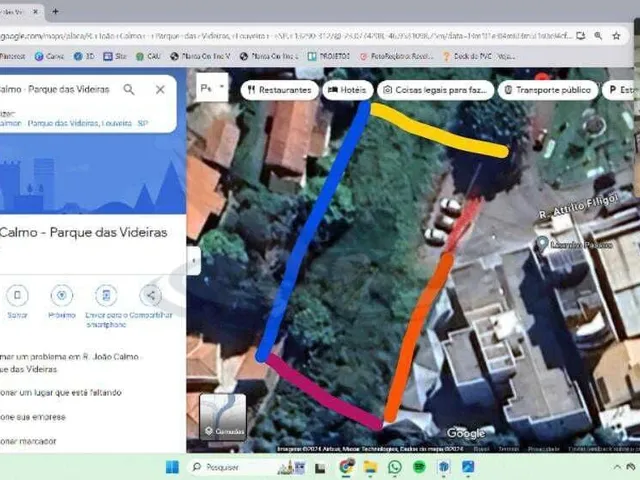Image resolution: width=640 pixels, height=480 pixels.
Task: Click the zoom magnifier icon in address bar
Action: click(x=598, y=36)
